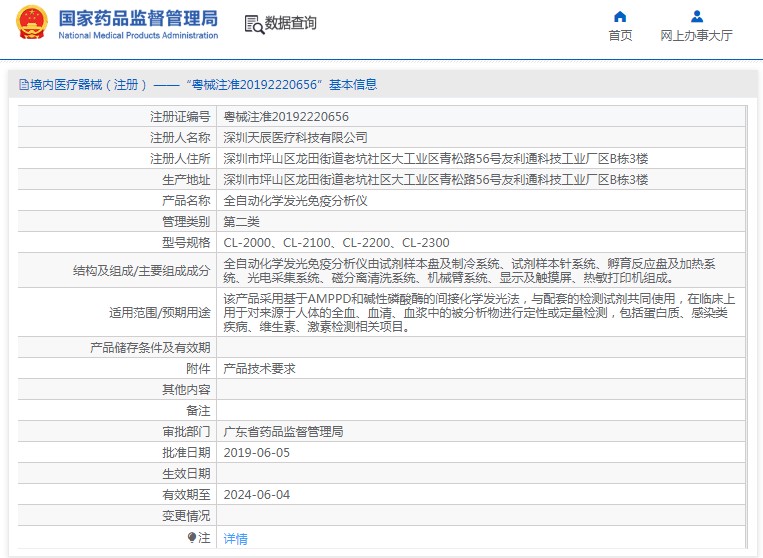This screenshot has width=763, height=558.
Task: Click 备注 row label
Action: coord(198,411)
